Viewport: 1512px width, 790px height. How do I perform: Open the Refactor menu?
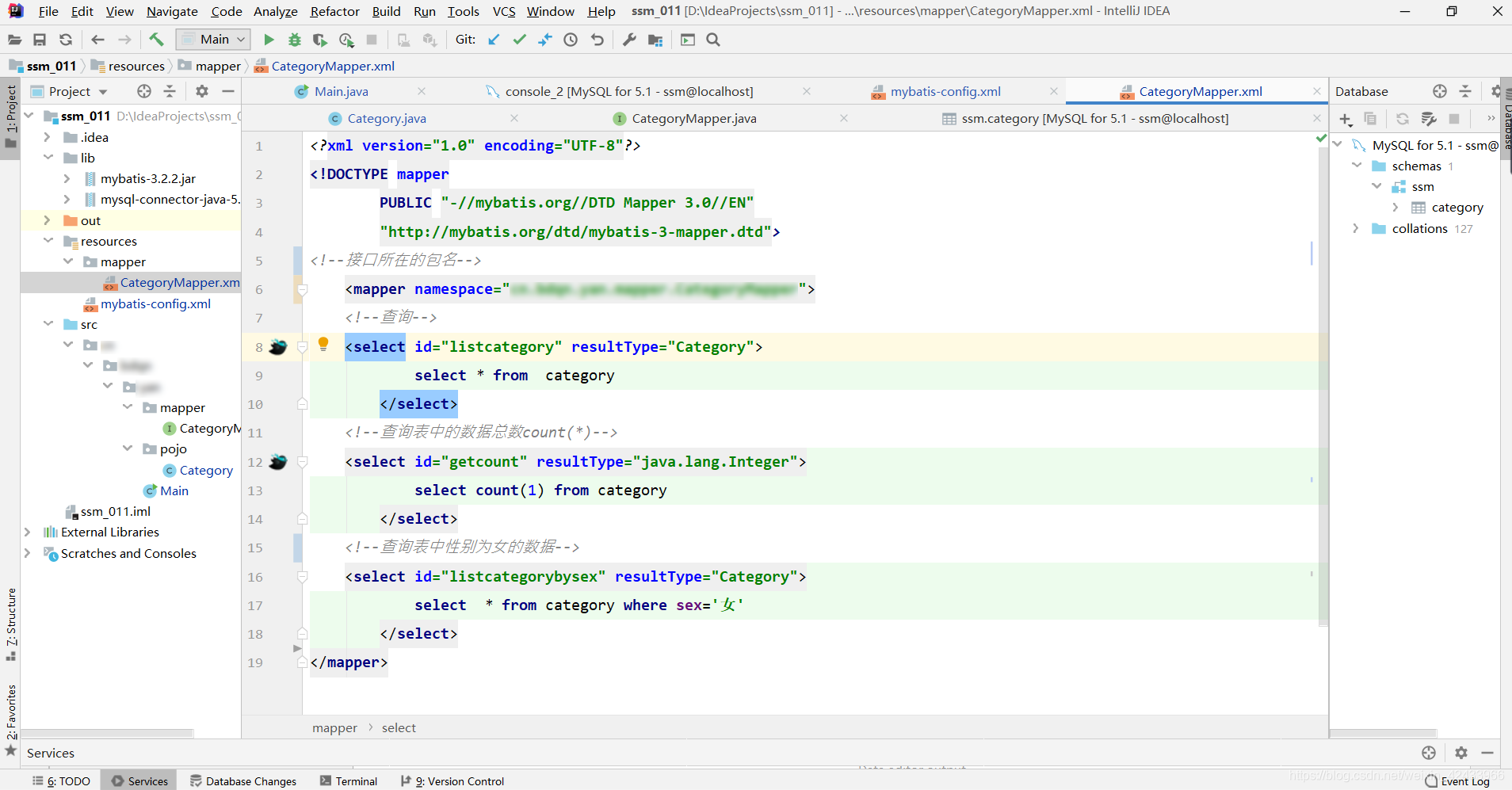tap(334, 11)
